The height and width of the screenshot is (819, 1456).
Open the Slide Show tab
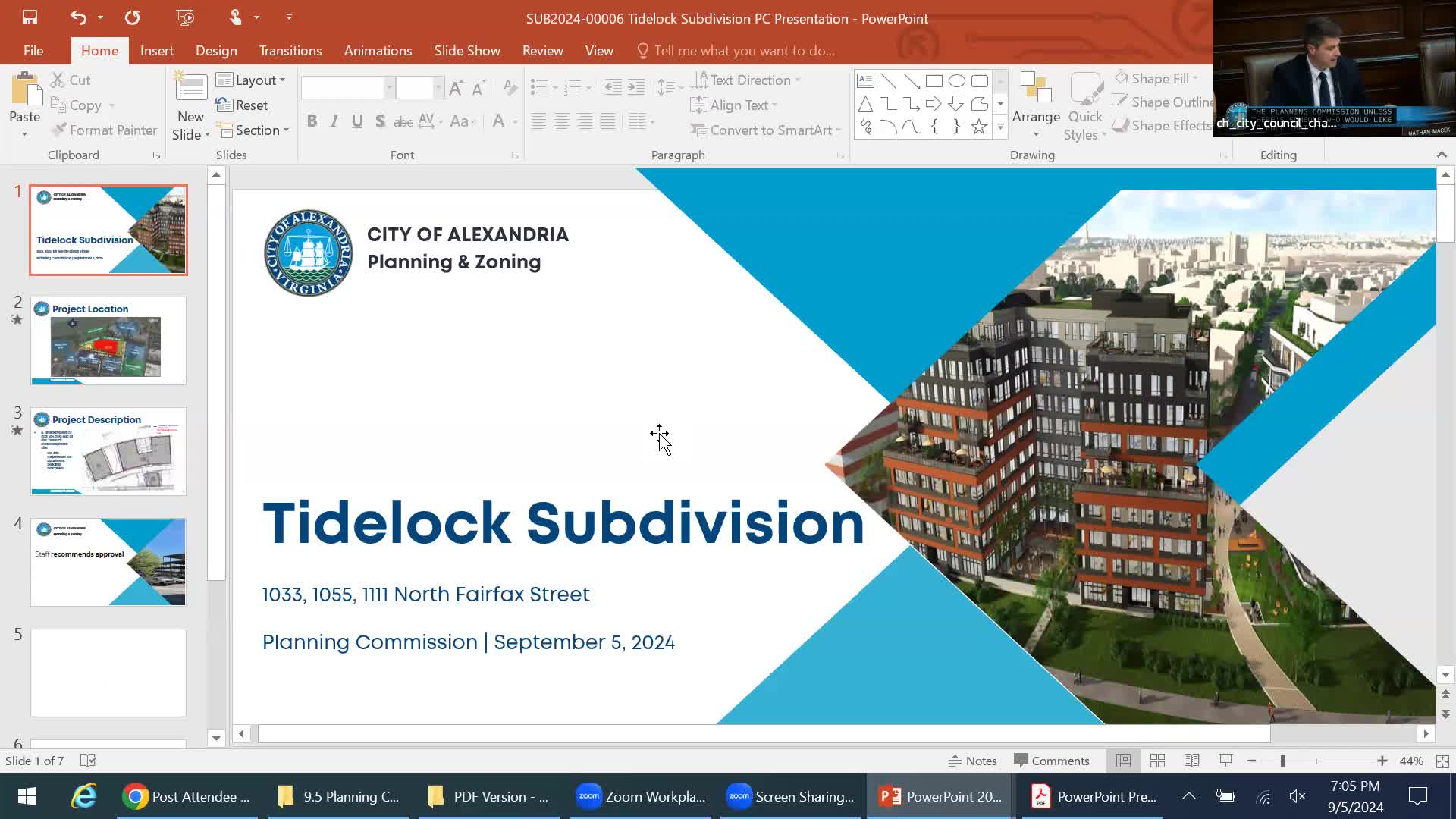pos(466,50)
